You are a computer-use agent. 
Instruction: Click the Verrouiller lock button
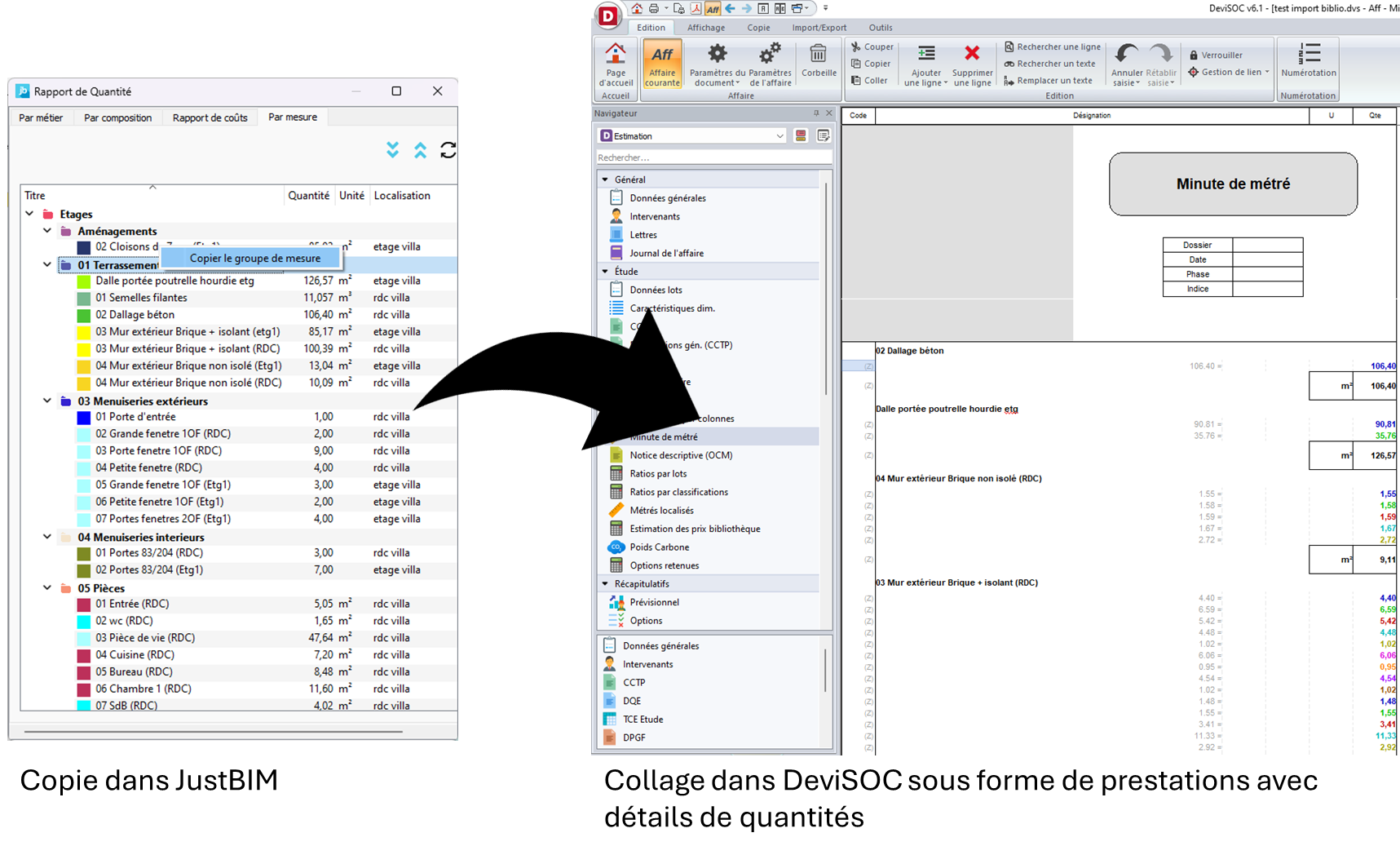(x=1216, y=55)
